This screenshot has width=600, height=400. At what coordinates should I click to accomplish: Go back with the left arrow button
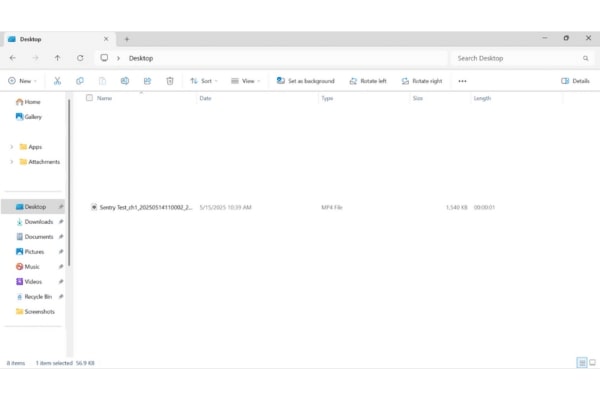(13, 58)
